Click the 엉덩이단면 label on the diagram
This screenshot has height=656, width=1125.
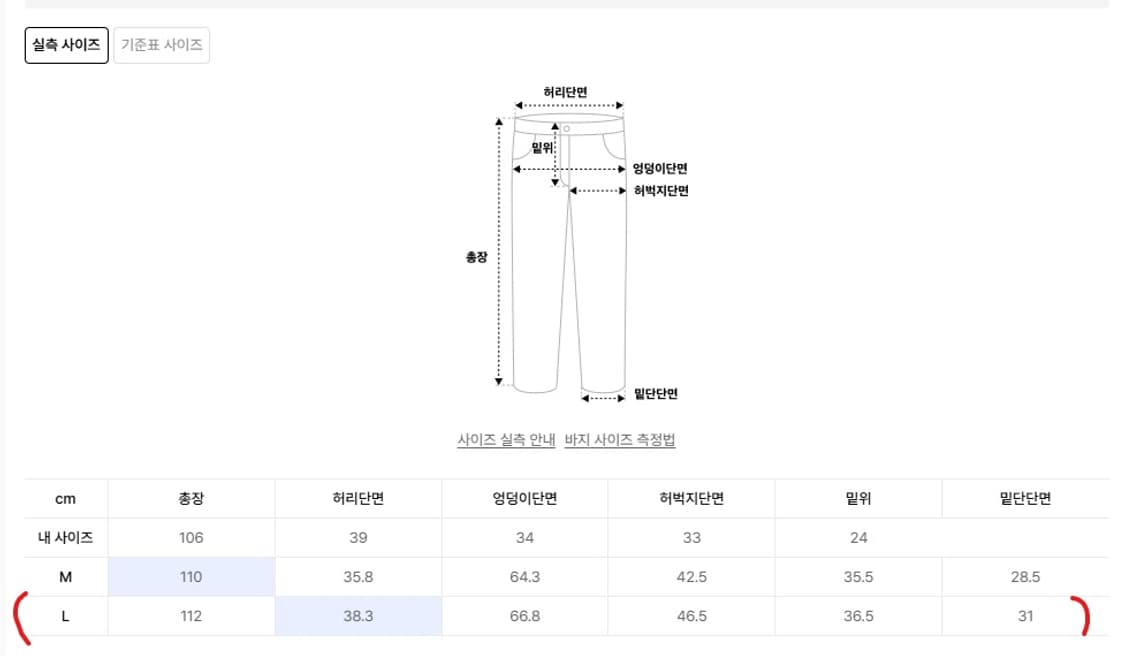click(x=659, y=169)
